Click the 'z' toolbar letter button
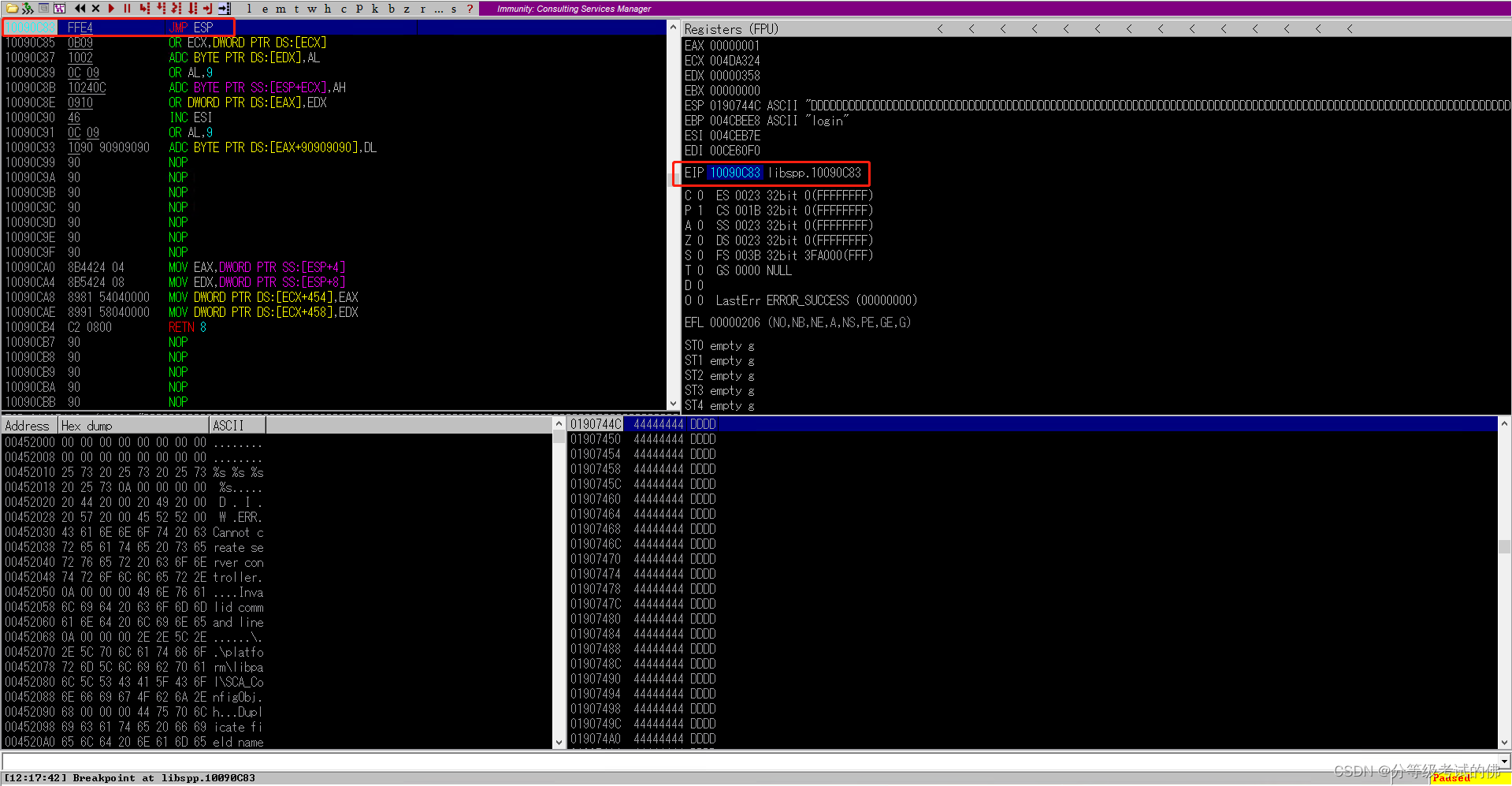Screen dimensions: 1512x786 pyautogui.click(x=407, y=9)
